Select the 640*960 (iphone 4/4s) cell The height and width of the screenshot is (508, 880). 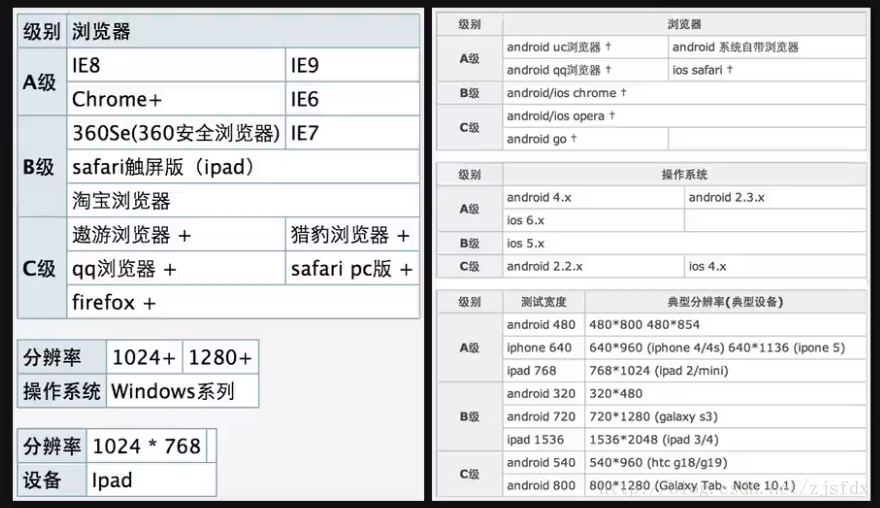[x=725, y=348]
